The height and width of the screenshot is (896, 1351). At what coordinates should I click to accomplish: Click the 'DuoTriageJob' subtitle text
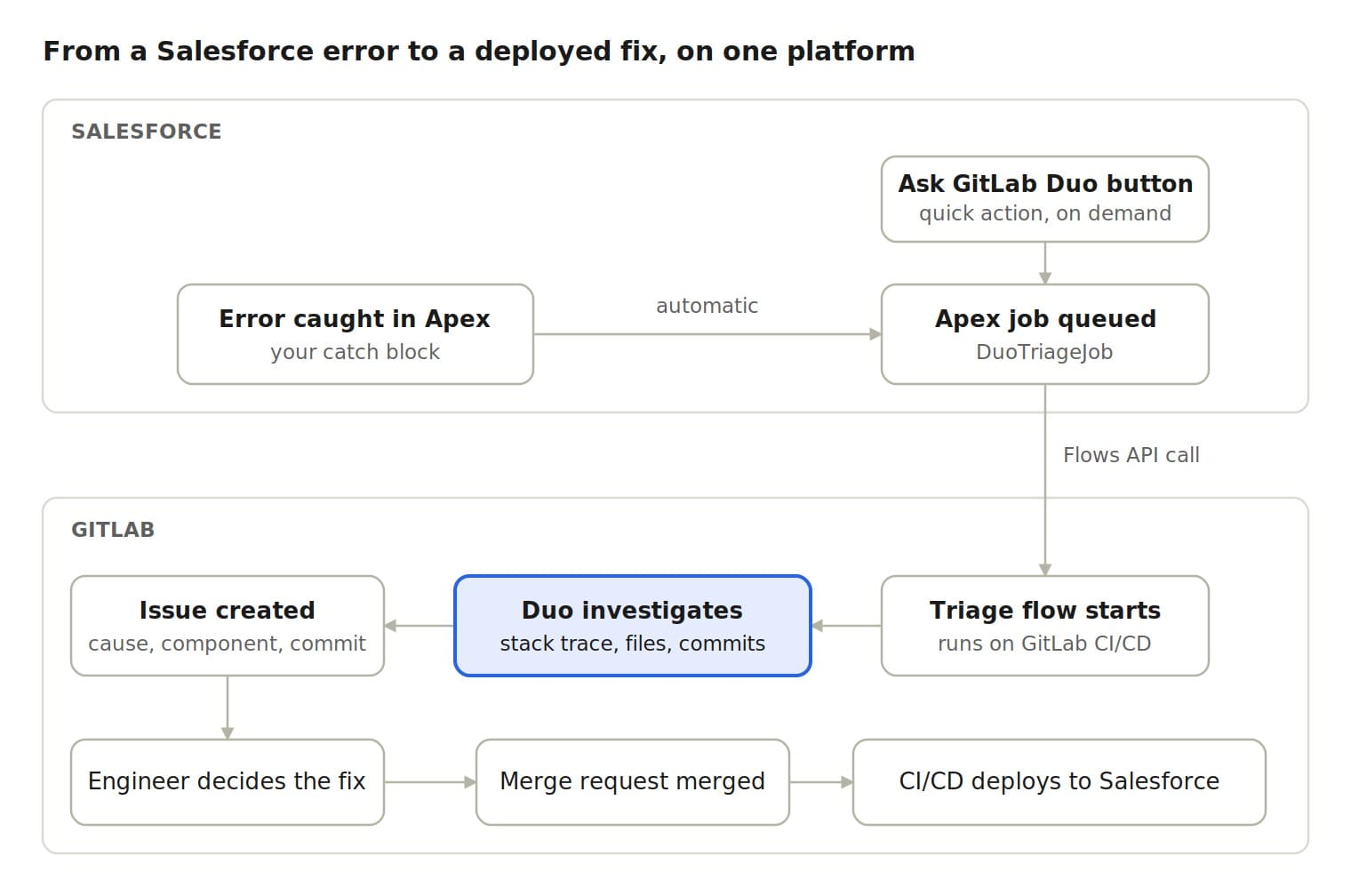point(1044,352)
